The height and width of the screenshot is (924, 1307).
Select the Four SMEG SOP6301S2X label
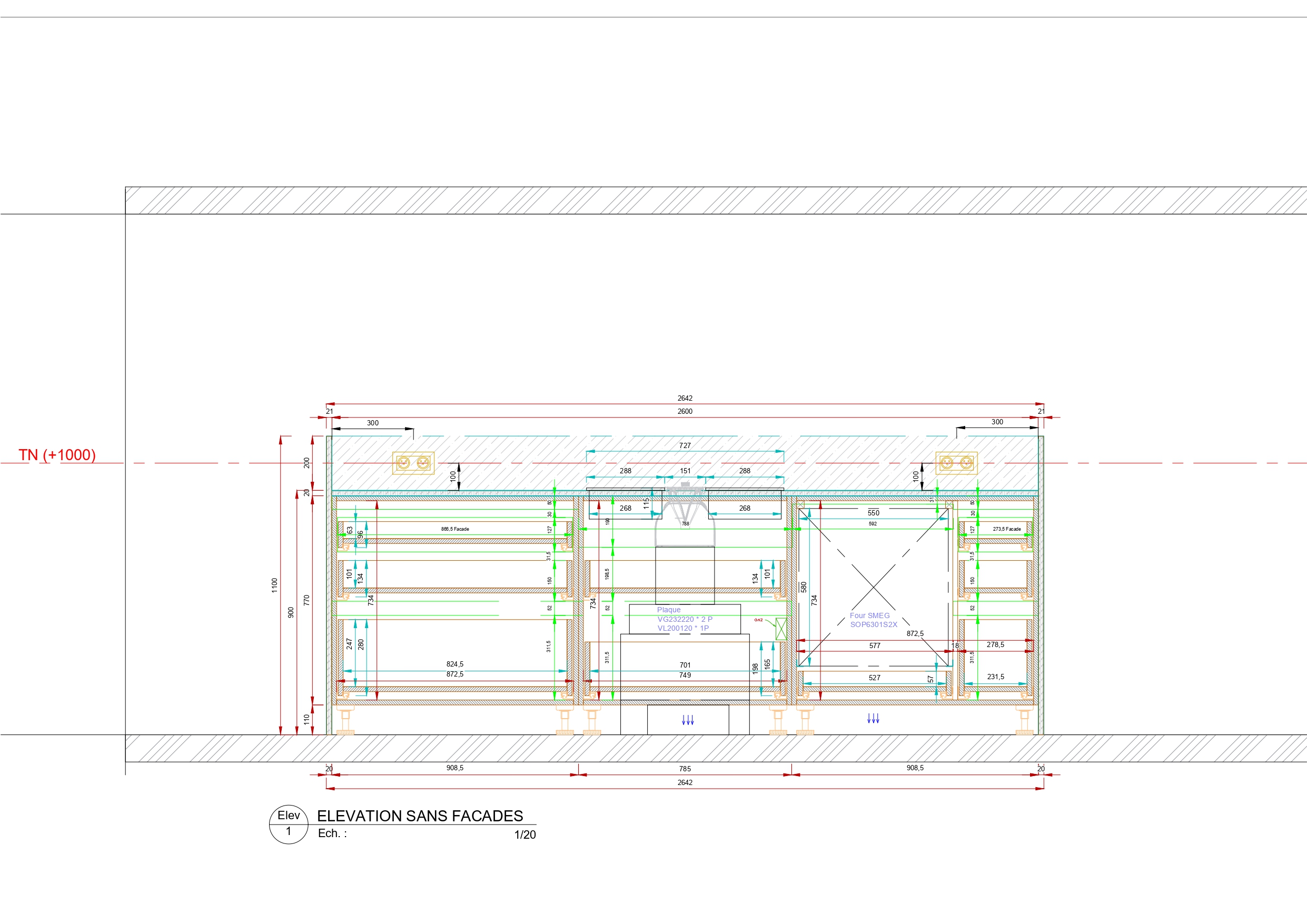point(873,620)
